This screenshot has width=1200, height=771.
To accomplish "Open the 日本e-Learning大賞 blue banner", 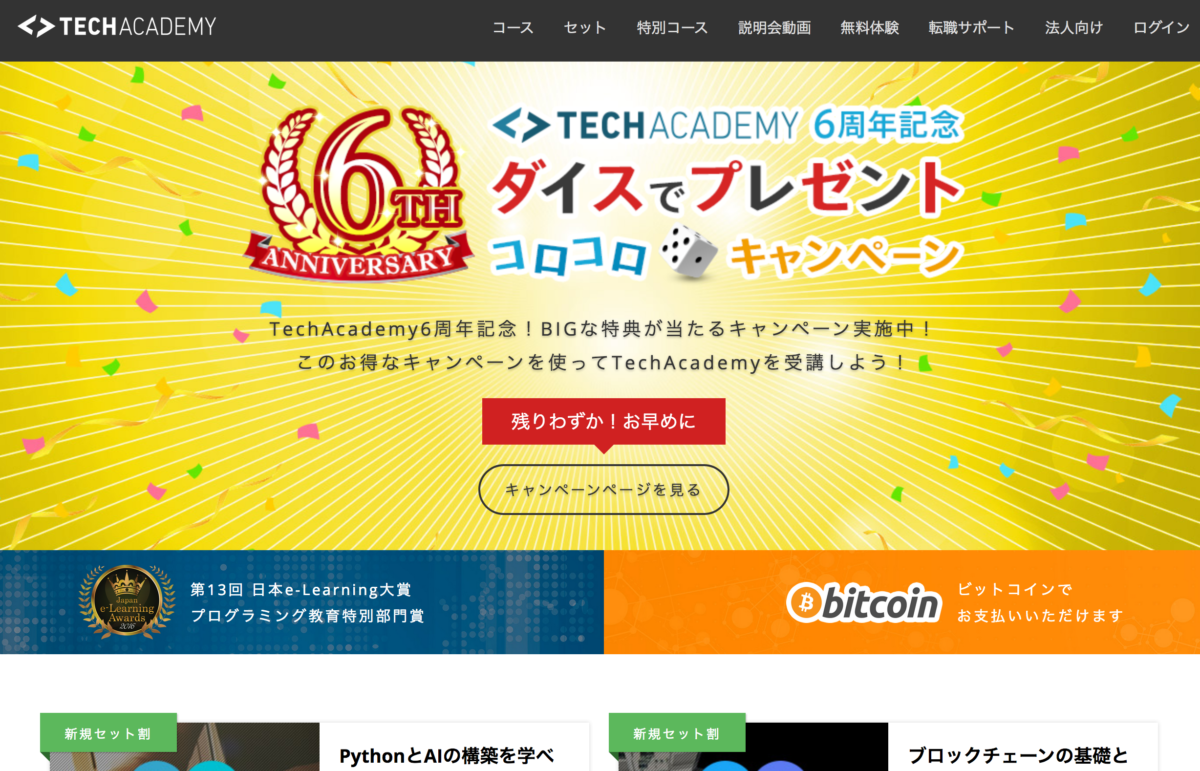I will click(302, 602).
